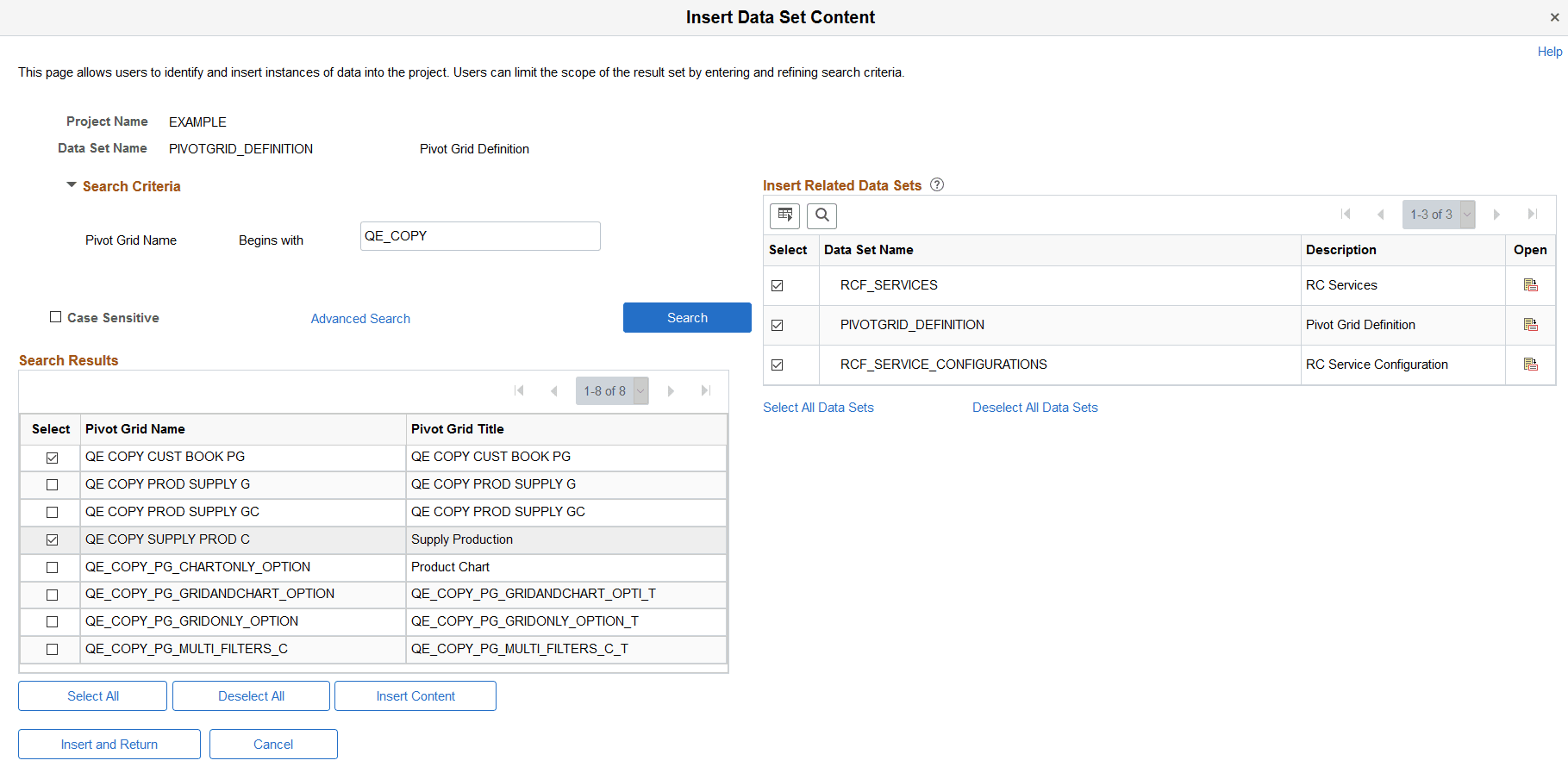
Task: Go to previous page of Related Data Sets
Action: 1381,215
